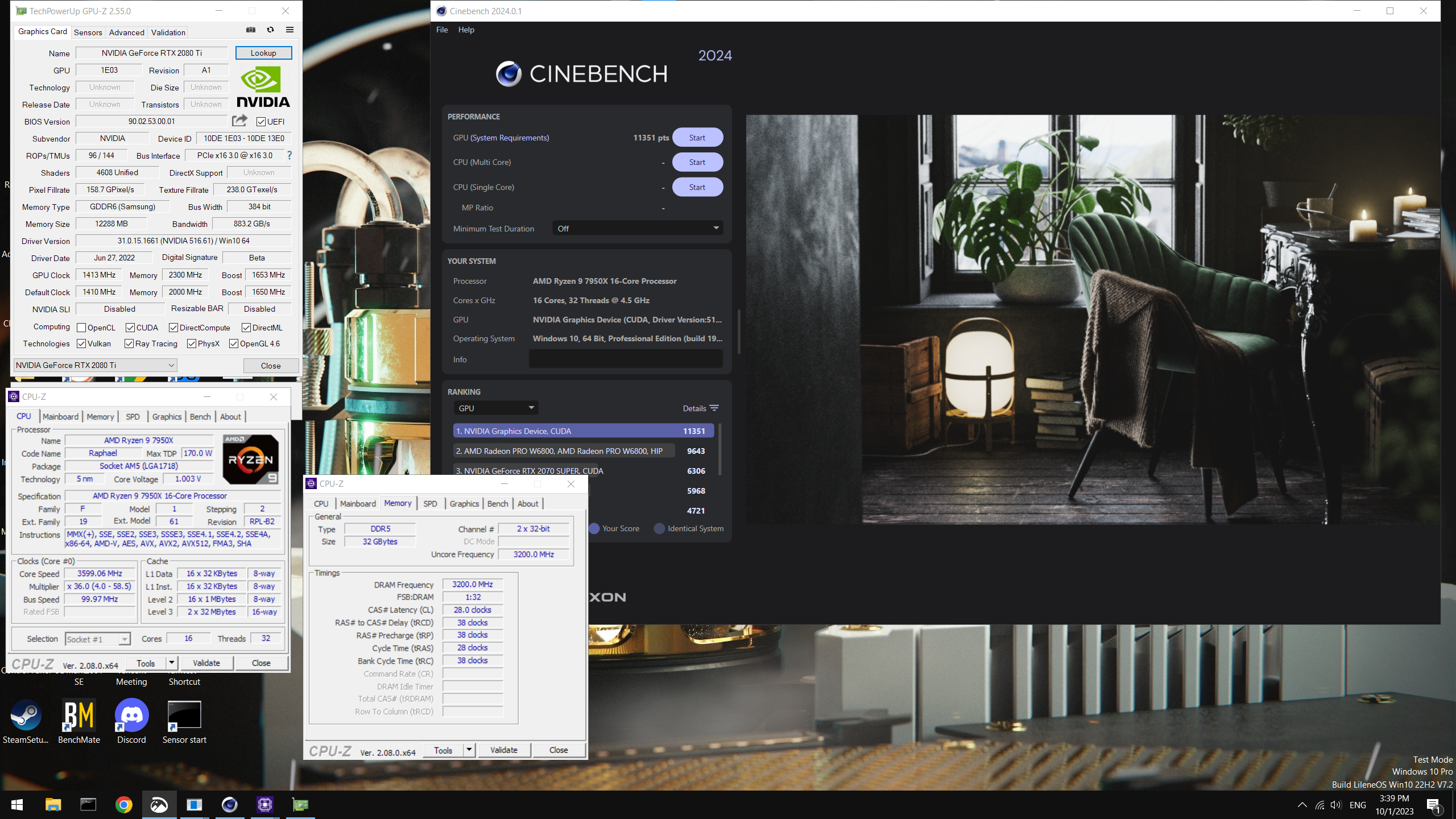Click the network icon in the tray
The height and width of the screenshot is (819, 1456).
[x=1319, y=805]
